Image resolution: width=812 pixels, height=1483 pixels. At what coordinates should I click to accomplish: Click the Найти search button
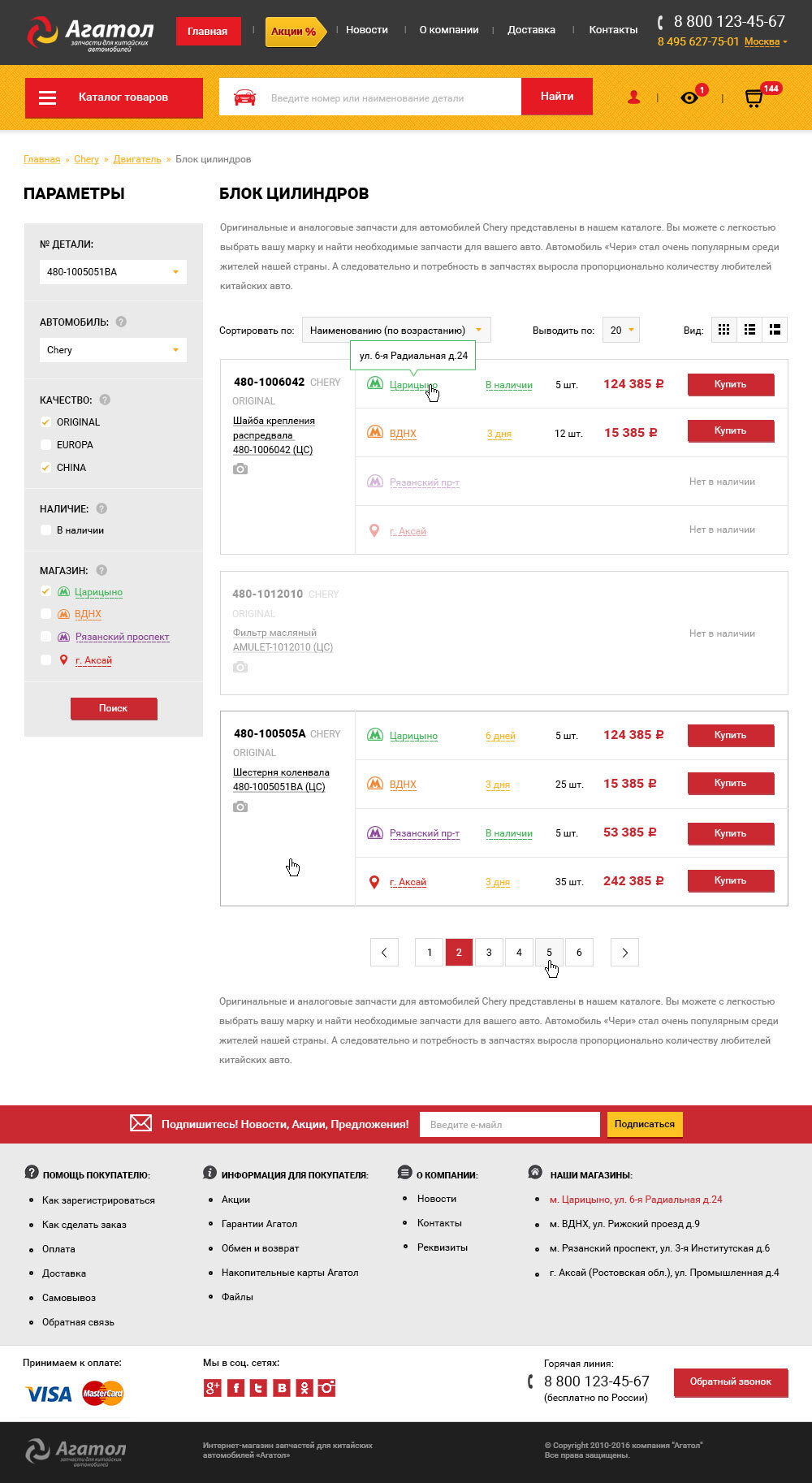pos(557,97)
